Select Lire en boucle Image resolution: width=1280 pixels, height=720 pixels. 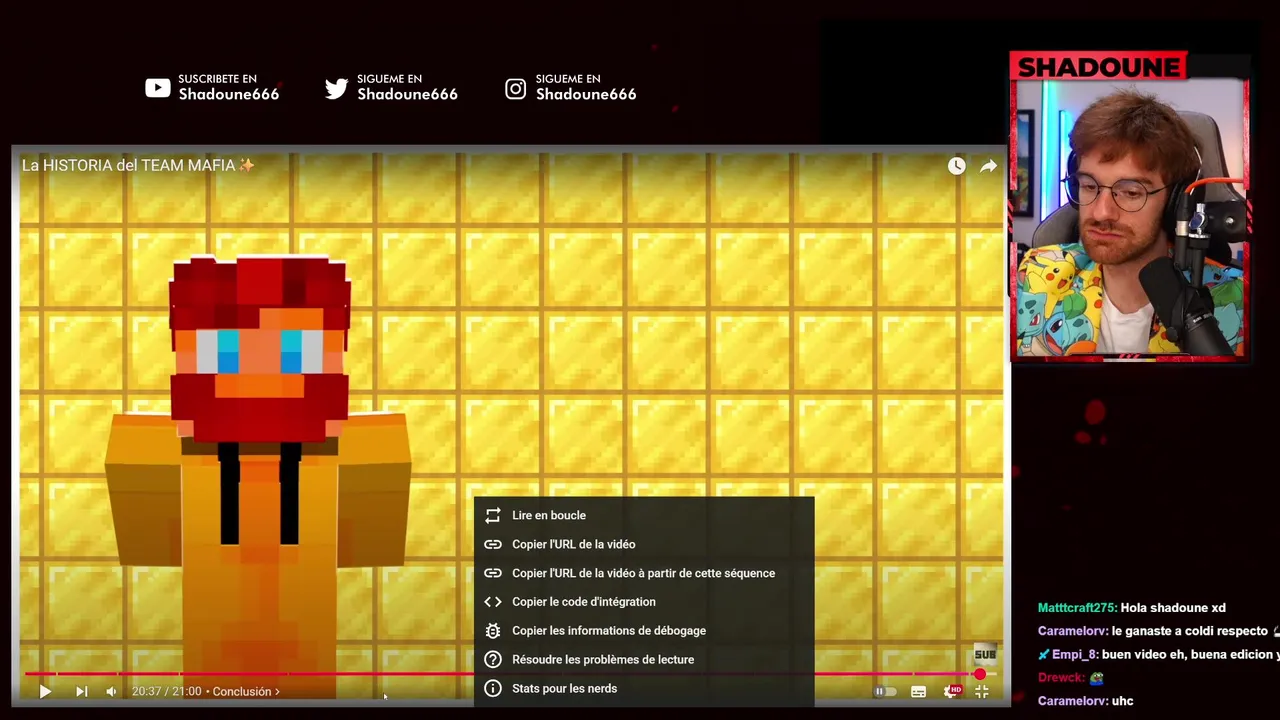644,515
